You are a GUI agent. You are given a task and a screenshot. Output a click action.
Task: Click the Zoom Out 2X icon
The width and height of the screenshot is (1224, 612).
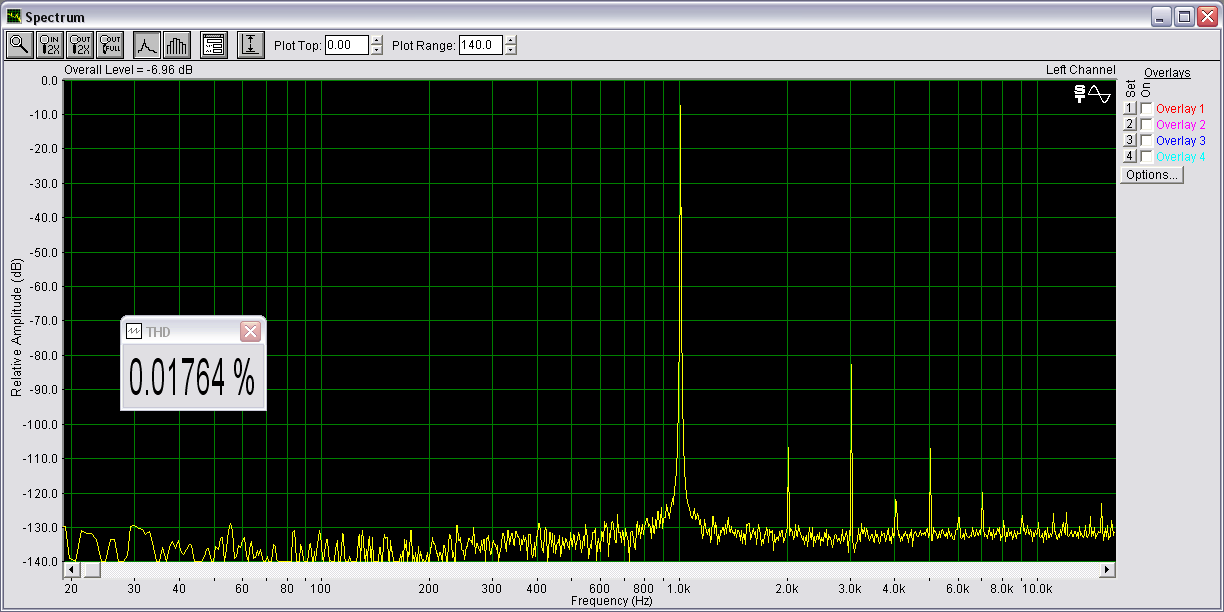80,45
